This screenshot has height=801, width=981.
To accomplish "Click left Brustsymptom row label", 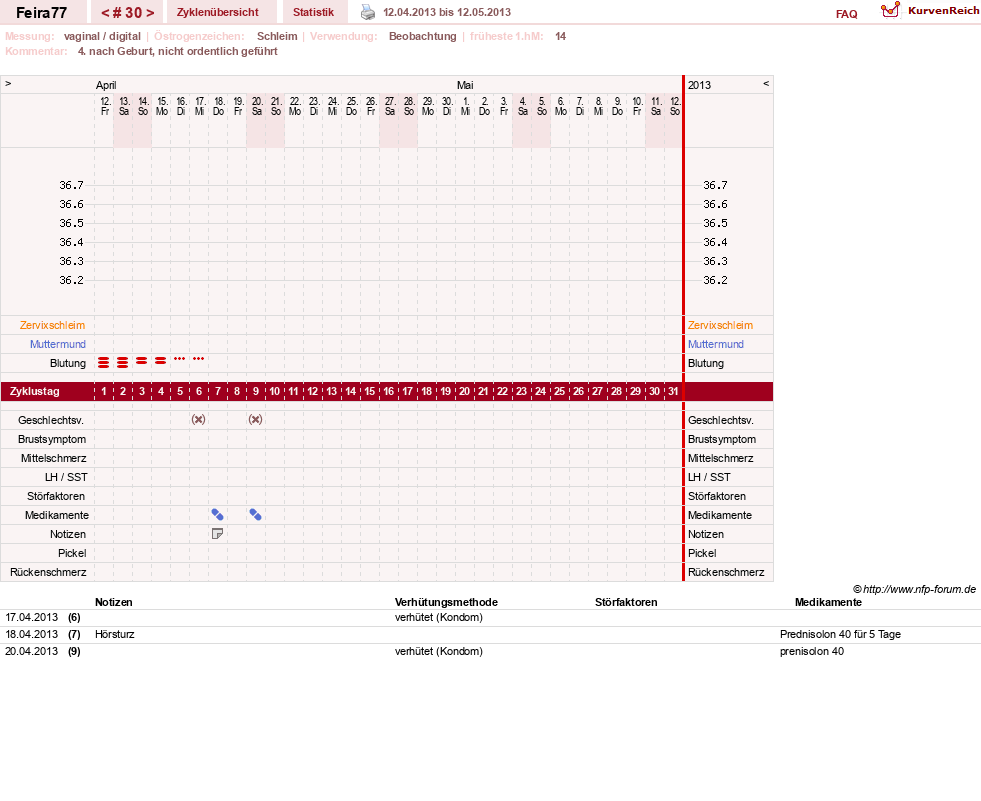I will click(52, 439).
